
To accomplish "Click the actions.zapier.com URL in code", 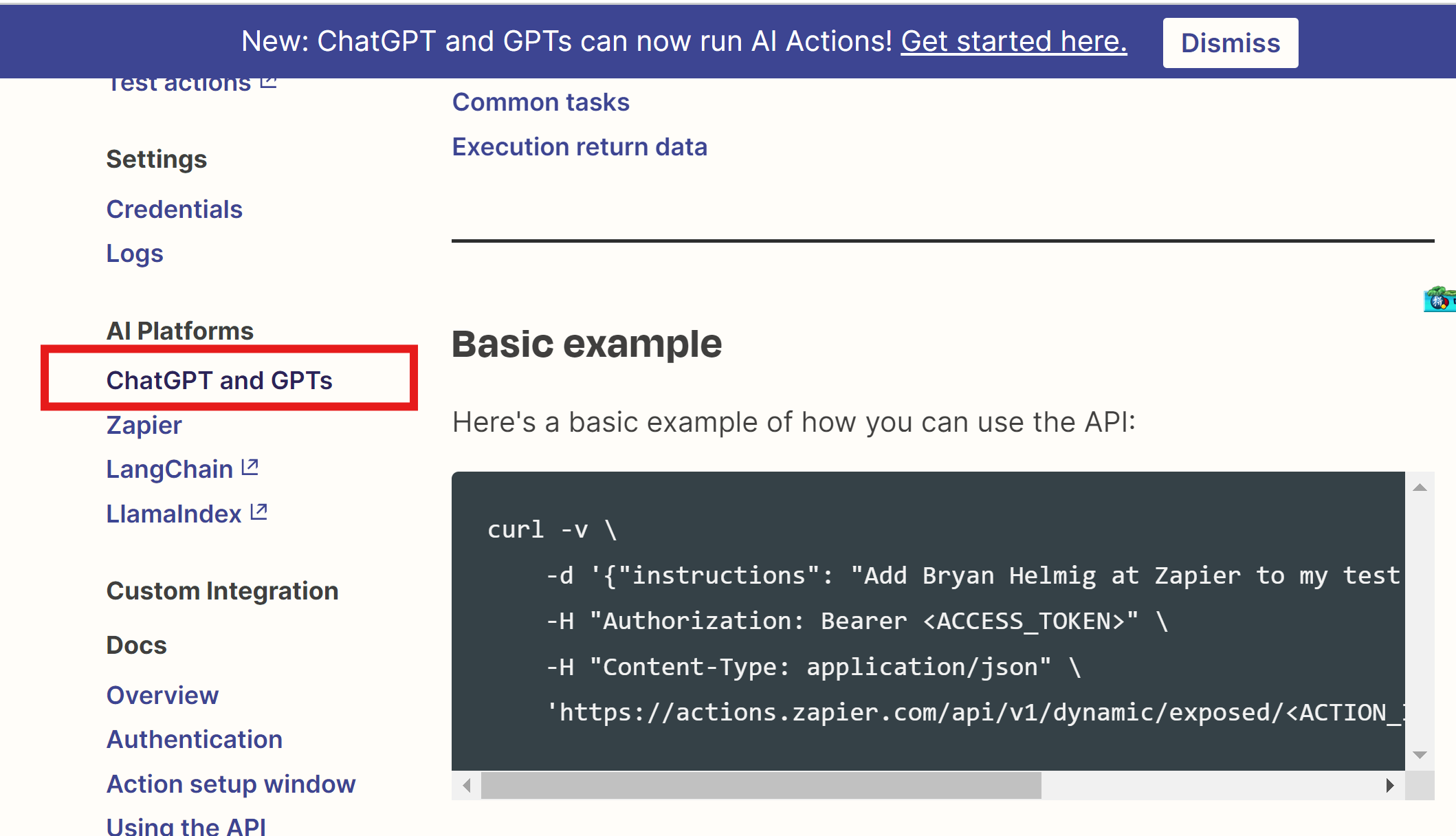I will coord(975,712).
